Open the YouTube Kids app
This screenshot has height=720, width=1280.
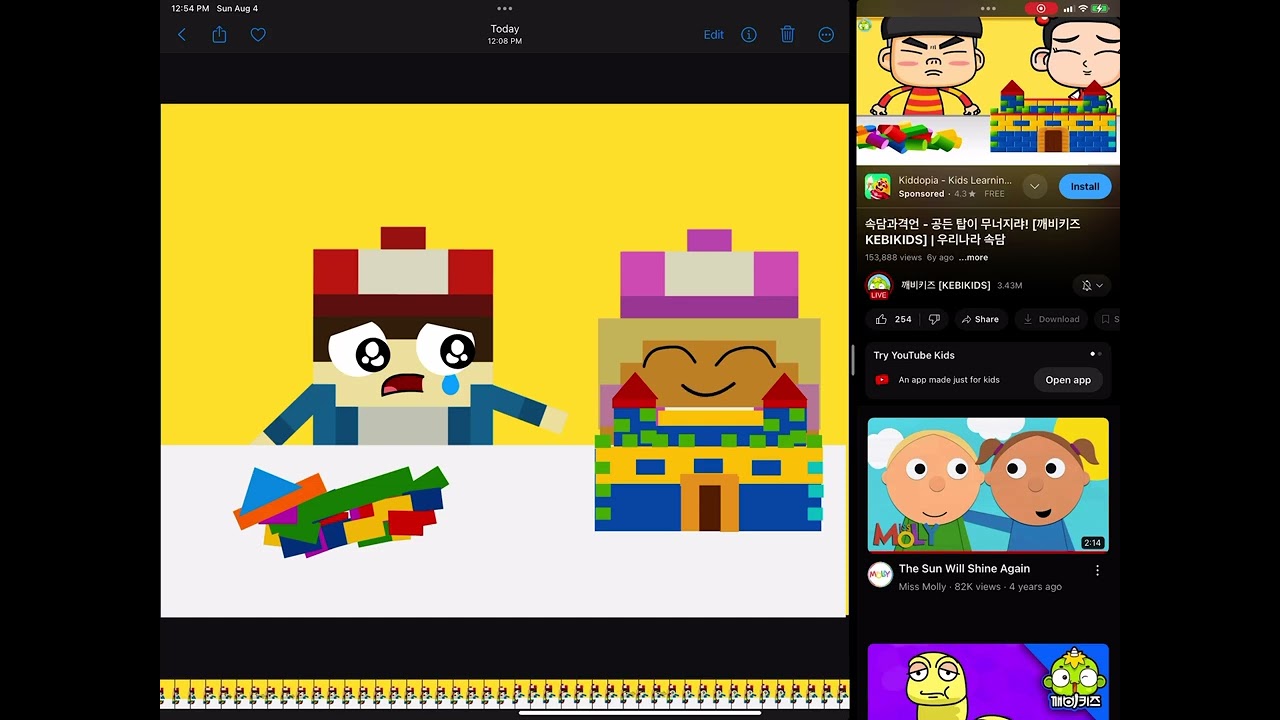[x=1068, y=380]
